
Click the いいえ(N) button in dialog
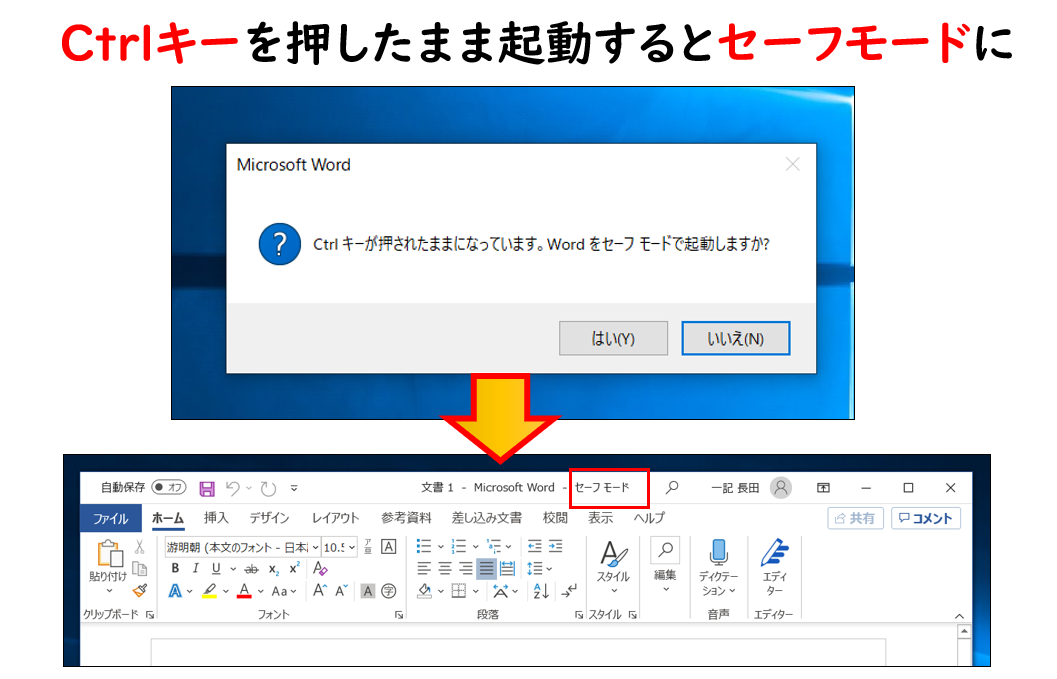735,339
